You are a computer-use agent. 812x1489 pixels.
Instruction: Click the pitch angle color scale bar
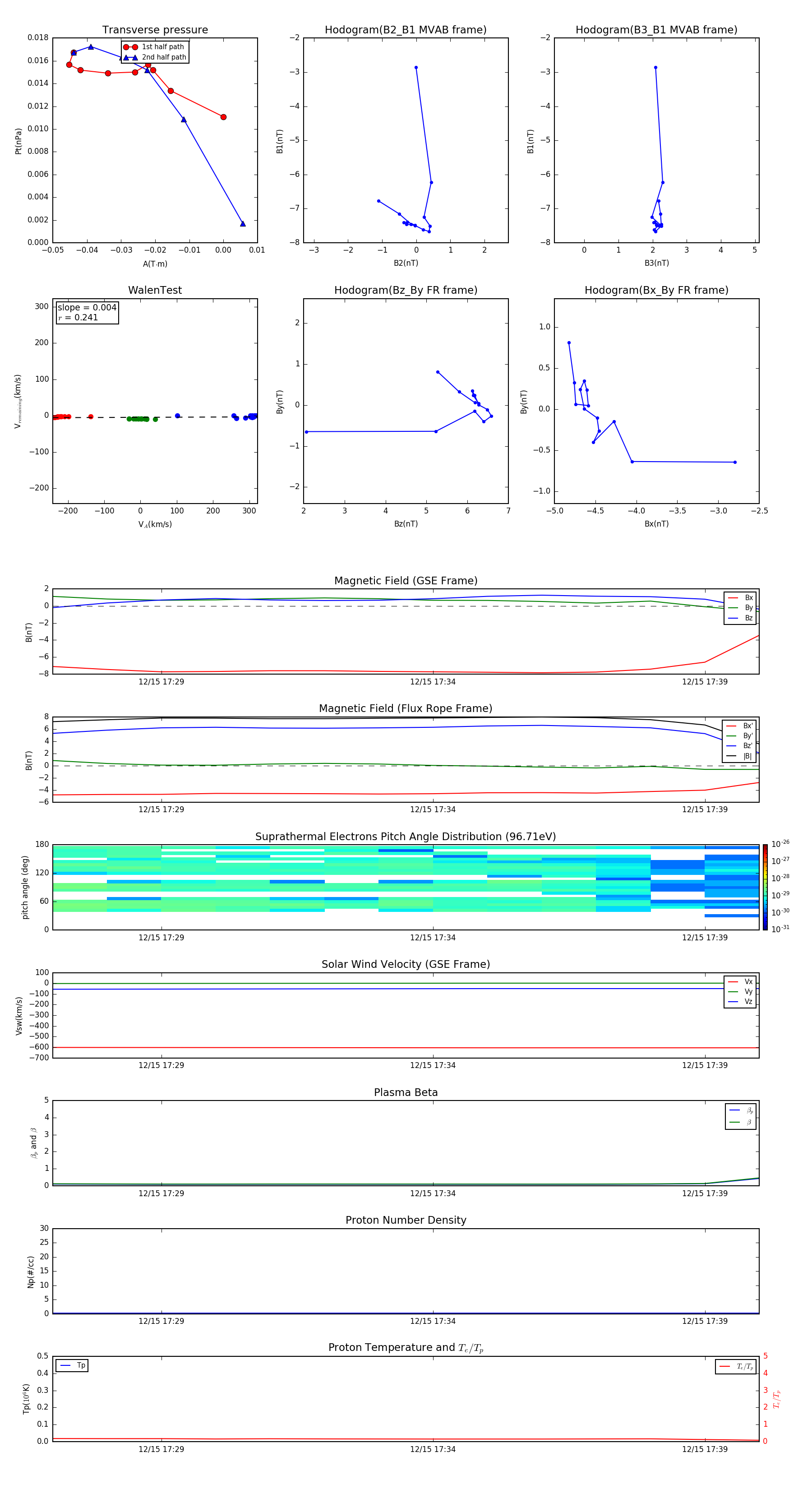[x=765, y=887]
